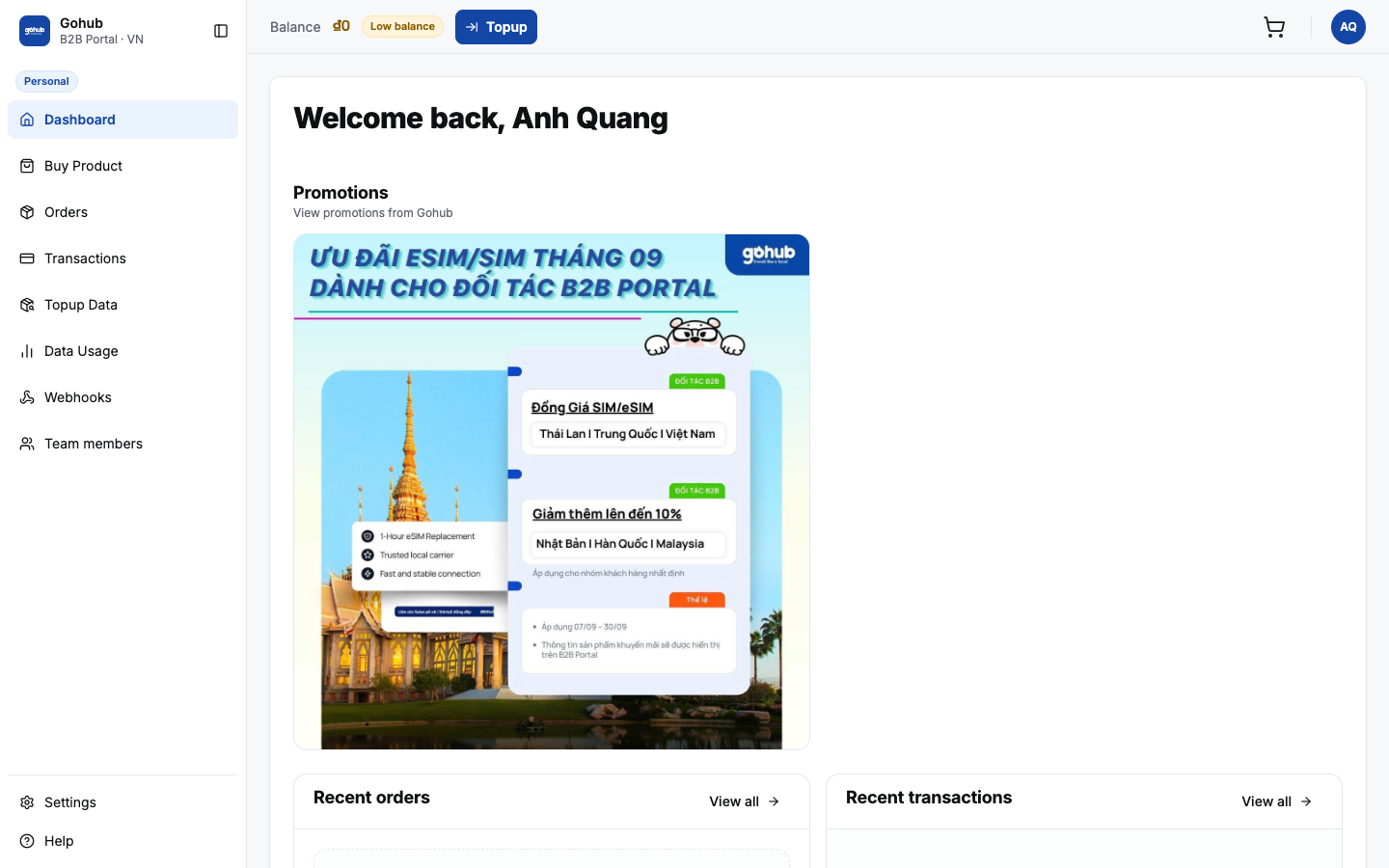Click 'View promotions from Gohub' text
The height and width of the screenshot is (868, 1389).
372,213
